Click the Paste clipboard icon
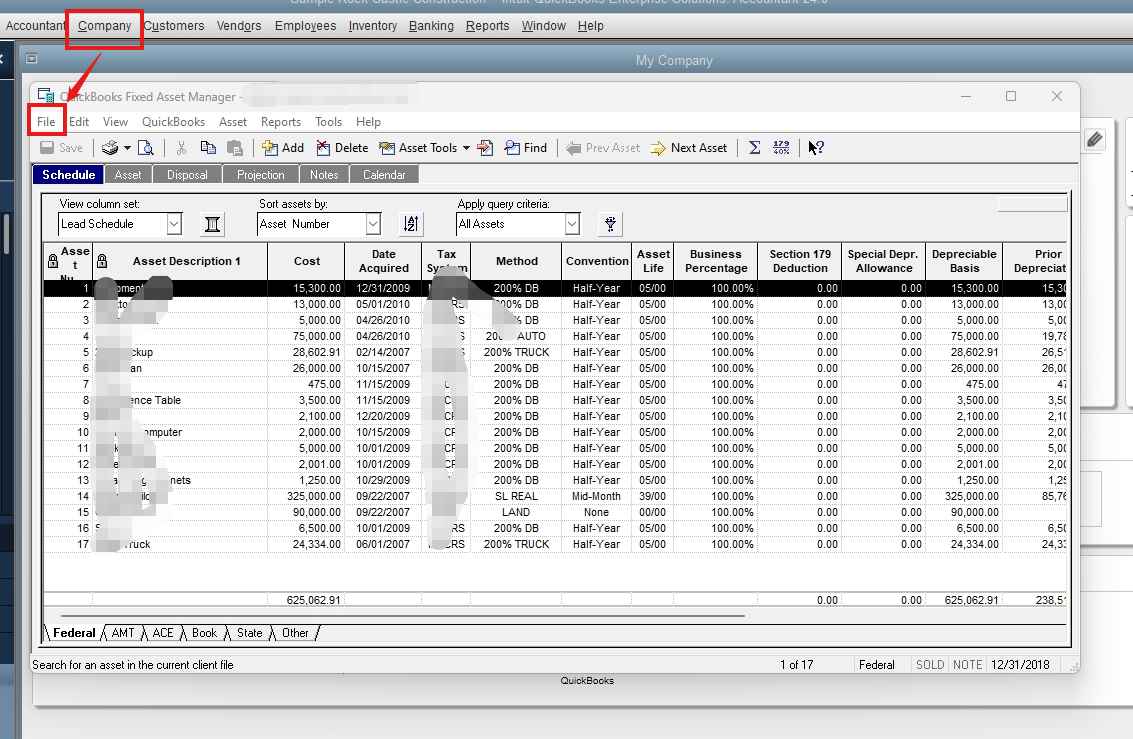The width and height of the screenshot is (1133, 739). 235,148
